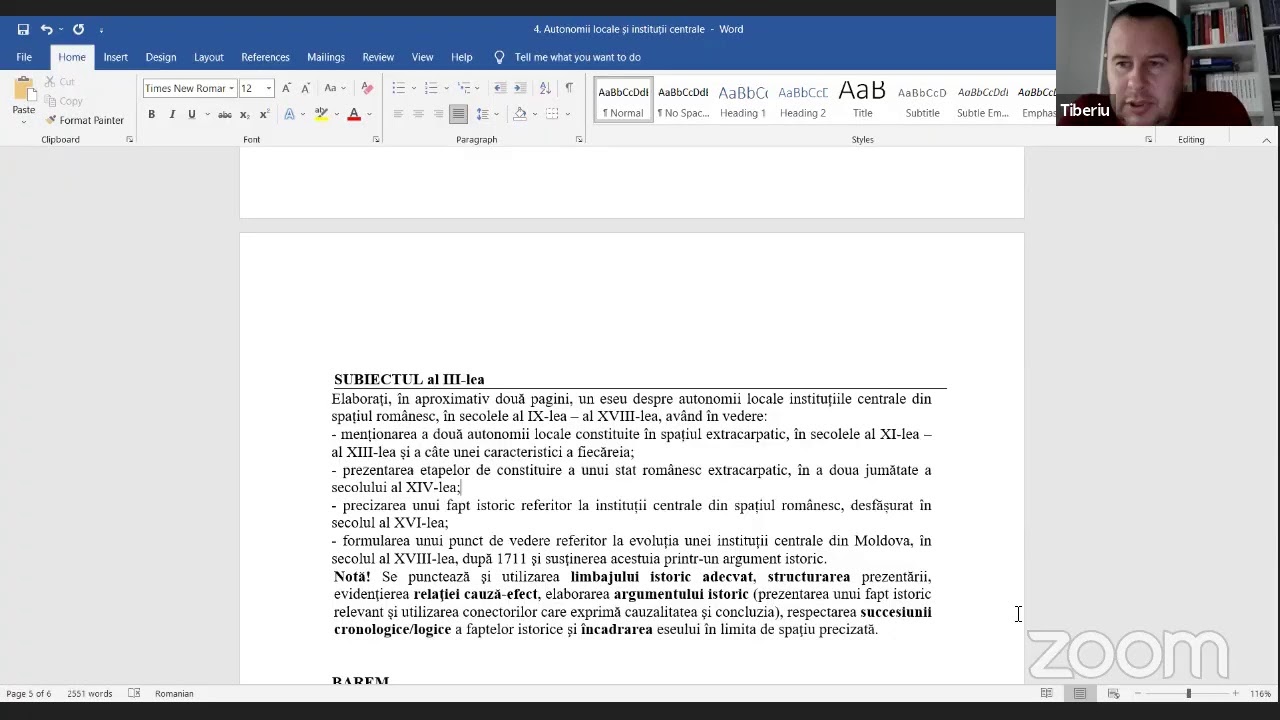Toggle italic formatting

tap(172, 114)
